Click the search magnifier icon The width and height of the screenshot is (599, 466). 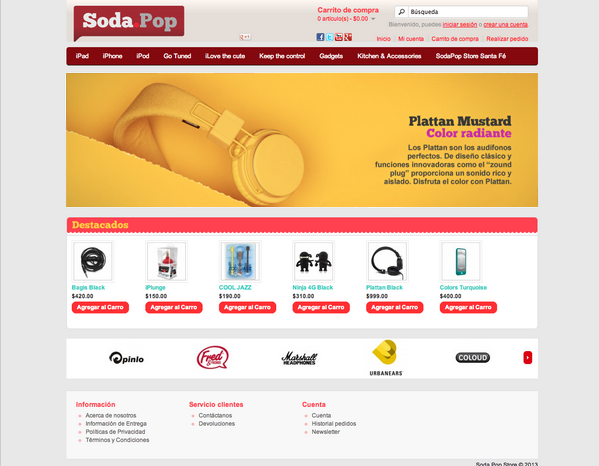[401, 12]
